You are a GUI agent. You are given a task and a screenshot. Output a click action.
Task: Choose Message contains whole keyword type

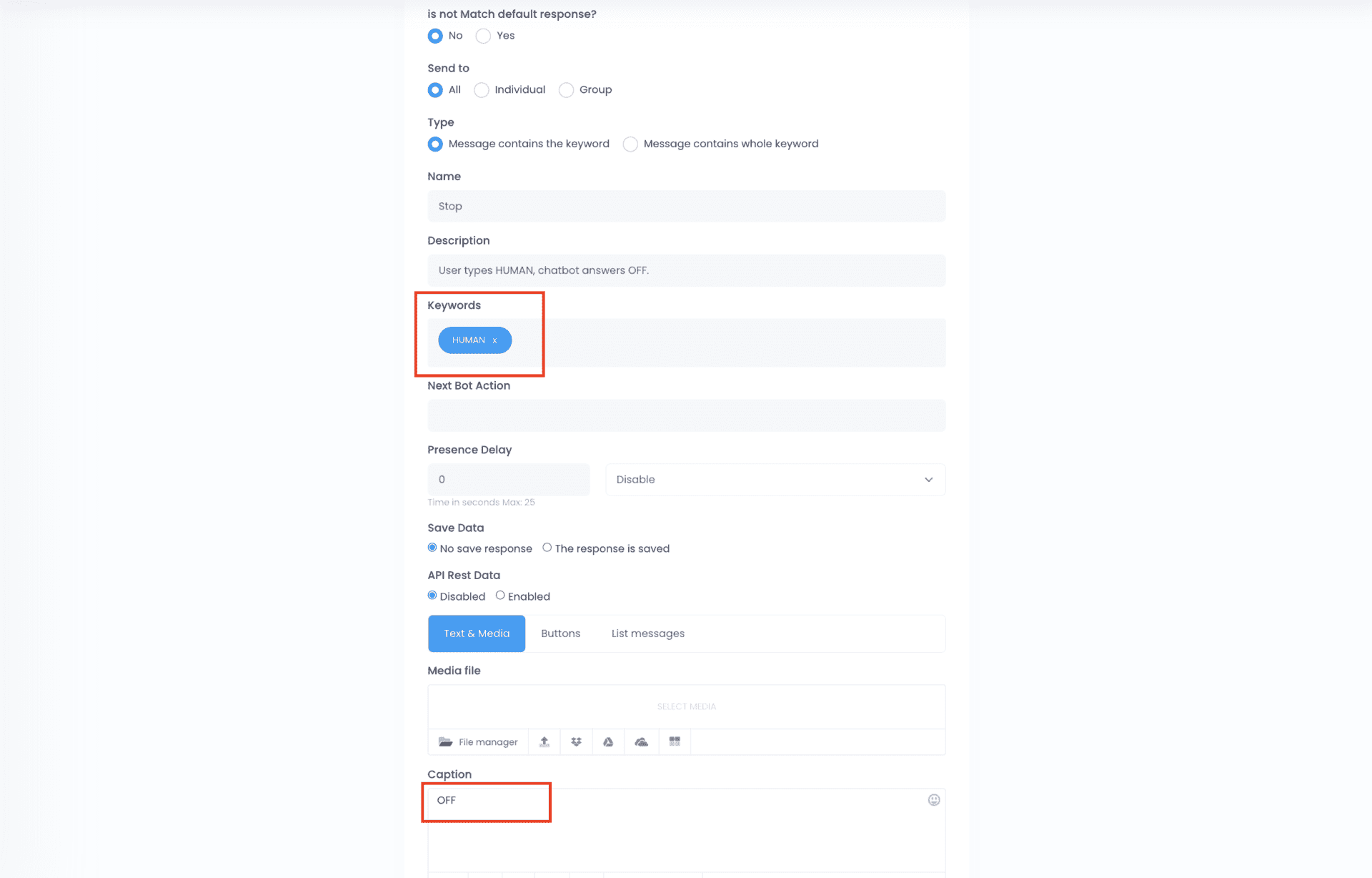point(630,144)
